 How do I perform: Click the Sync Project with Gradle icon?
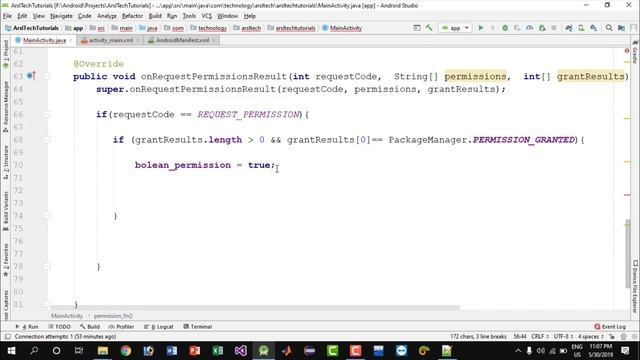tap(569, 28)
